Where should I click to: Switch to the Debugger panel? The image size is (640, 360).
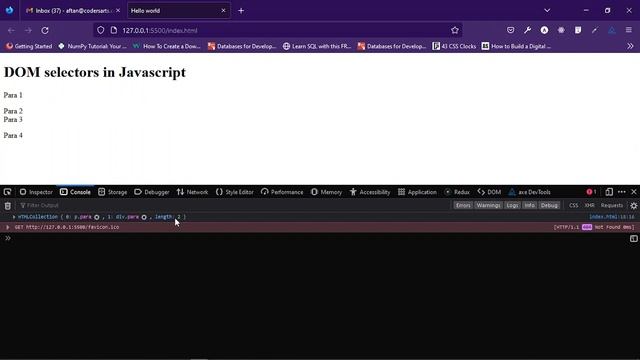[x=151, y=192]
